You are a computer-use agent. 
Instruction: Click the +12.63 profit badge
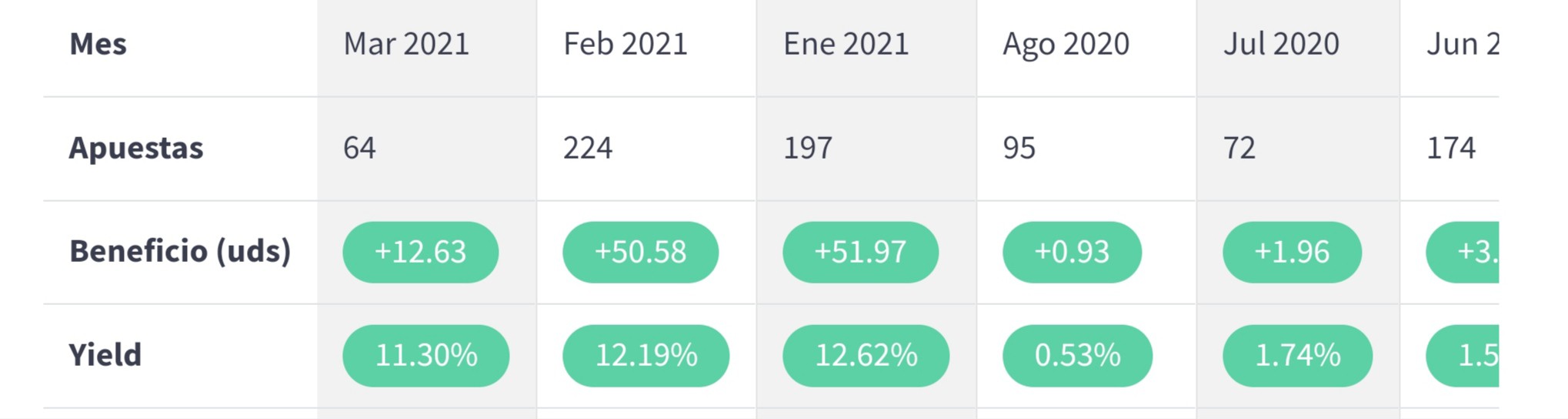pyautogui.click(x=421, y=252)
